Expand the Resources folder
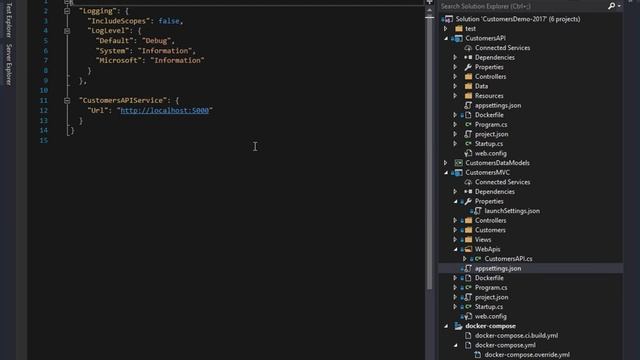Viewport: 640px width, 360px height. [x=455, y=96]
